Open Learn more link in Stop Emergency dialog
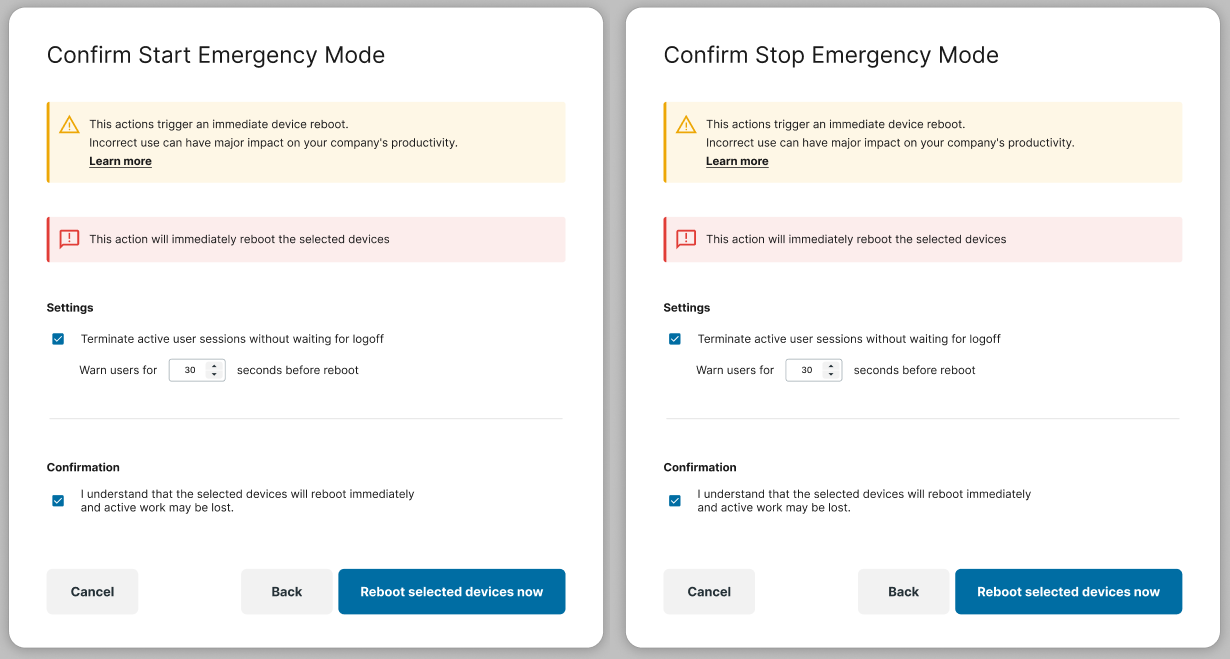Image resolution: width=1230 pixels, height=659 pixels. click(737, 161)
